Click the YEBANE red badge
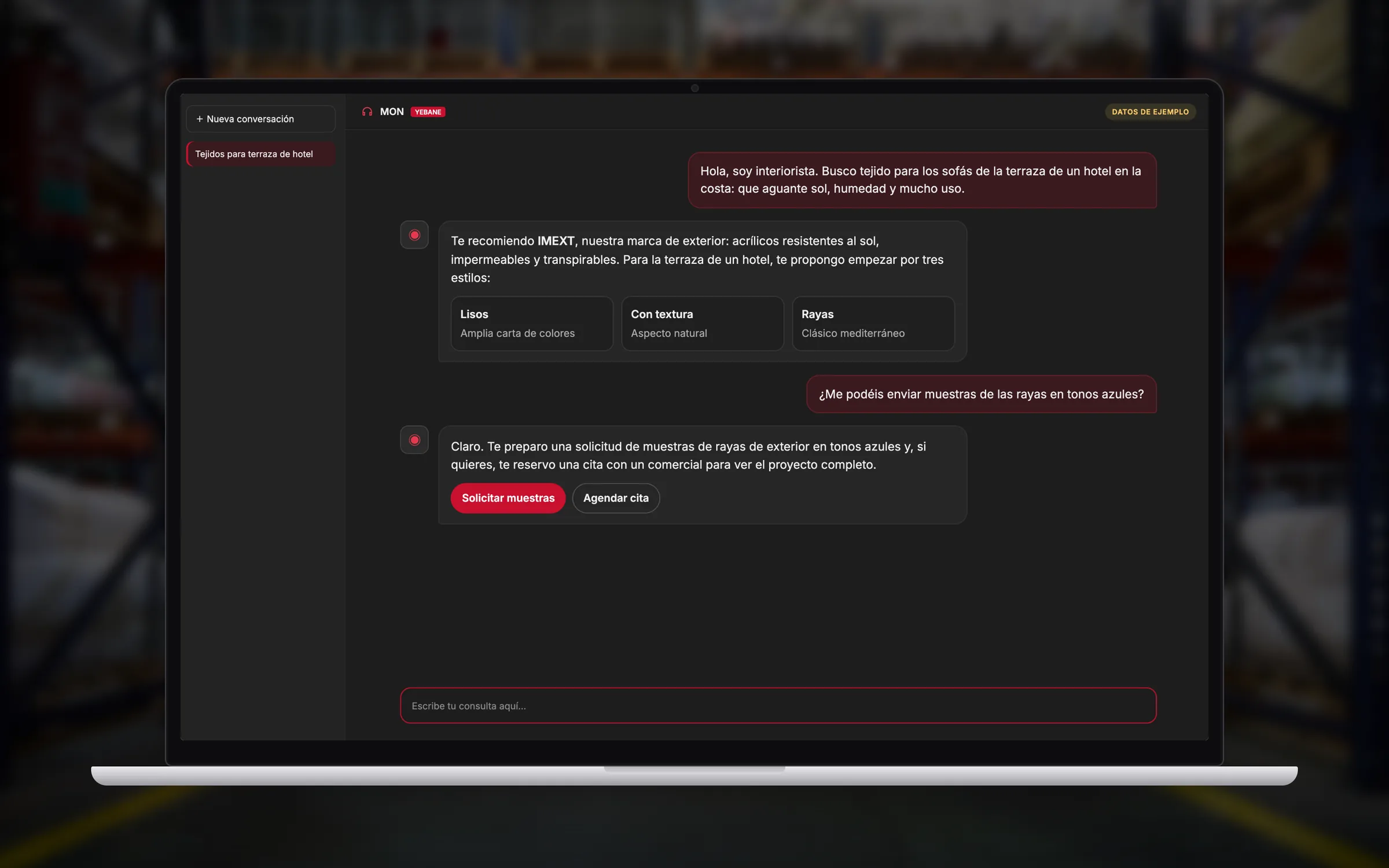The image size is (1389, 868). [x=428, y=112]
